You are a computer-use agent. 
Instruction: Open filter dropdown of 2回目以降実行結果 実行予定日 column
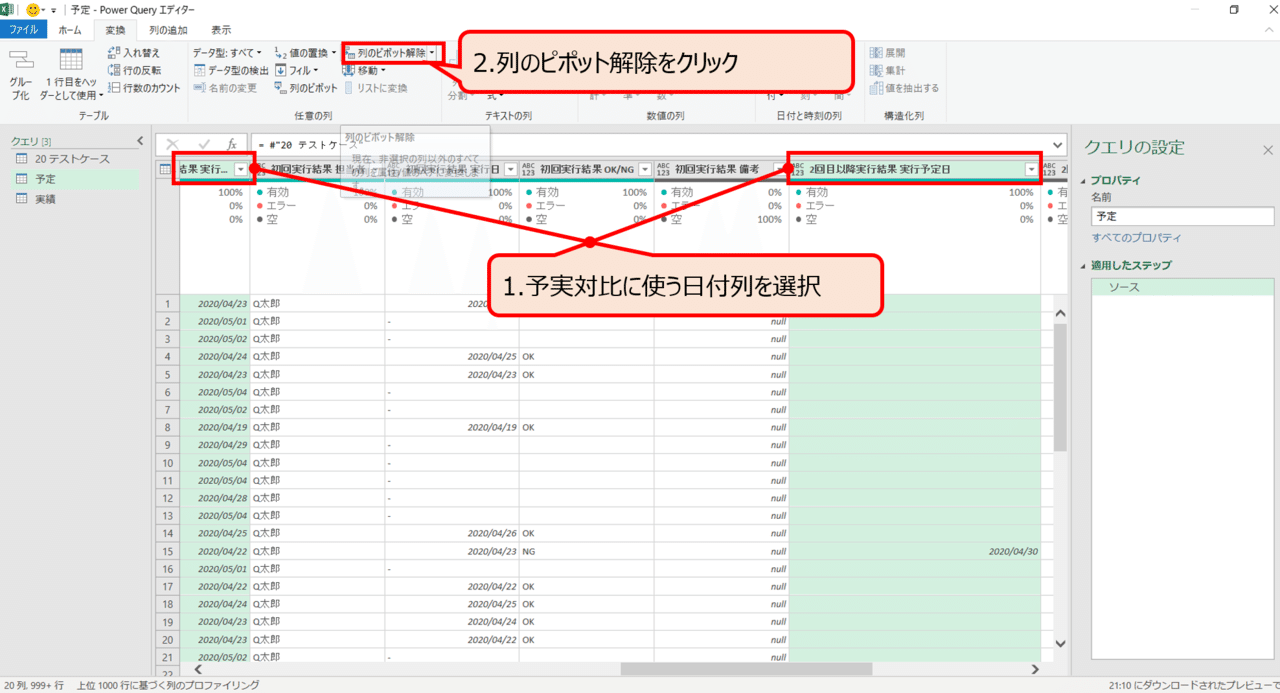pyautogui.click(x=1031, y=170)
